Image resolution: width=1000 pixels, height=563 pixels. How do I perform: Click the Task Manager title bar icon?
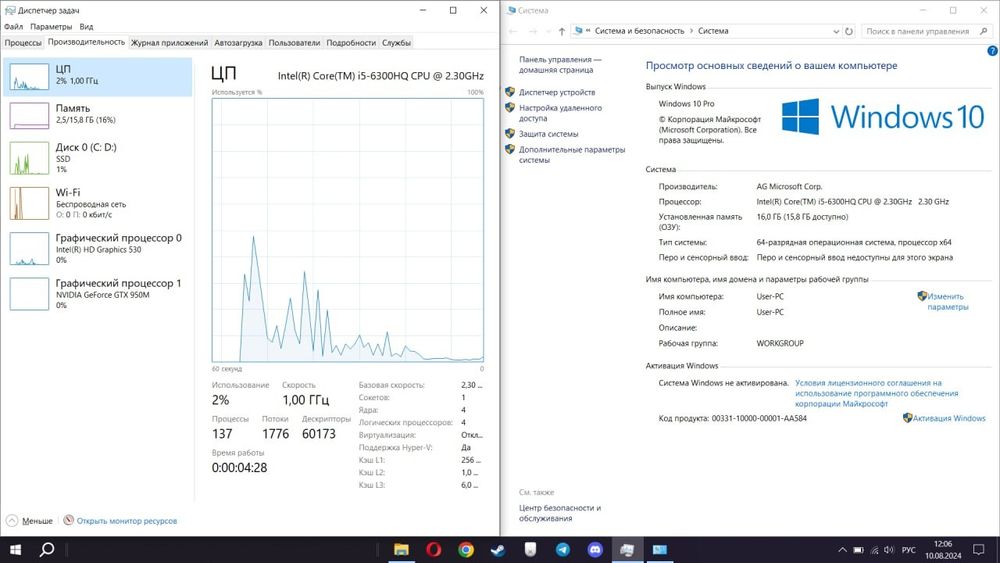[10, 10]
